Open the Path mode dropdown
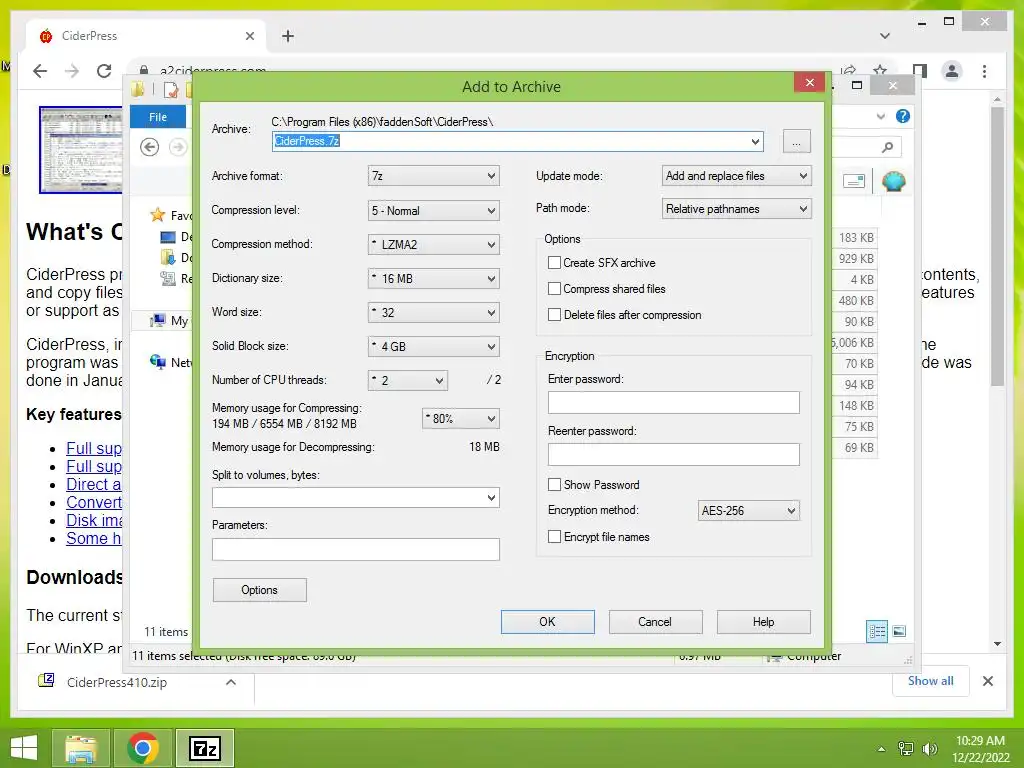The width and height of the screenshot is (1024, 768). click(x=737, y=209)
